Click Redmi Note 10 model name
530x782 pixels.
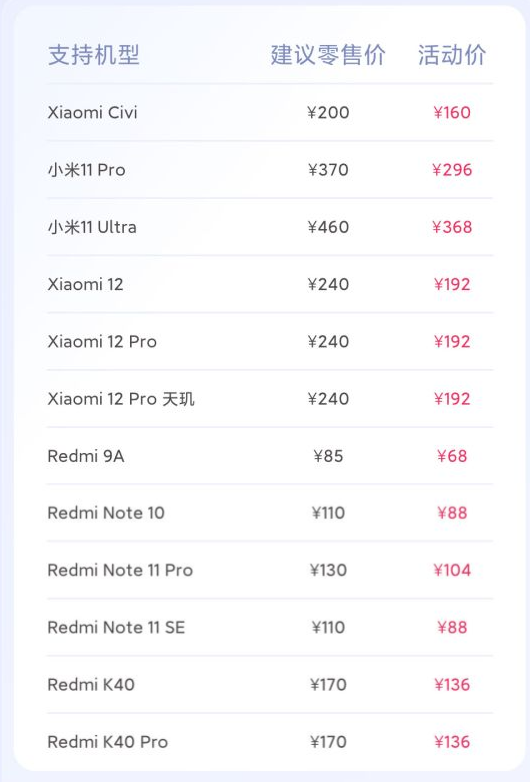[x=106, y=513]
